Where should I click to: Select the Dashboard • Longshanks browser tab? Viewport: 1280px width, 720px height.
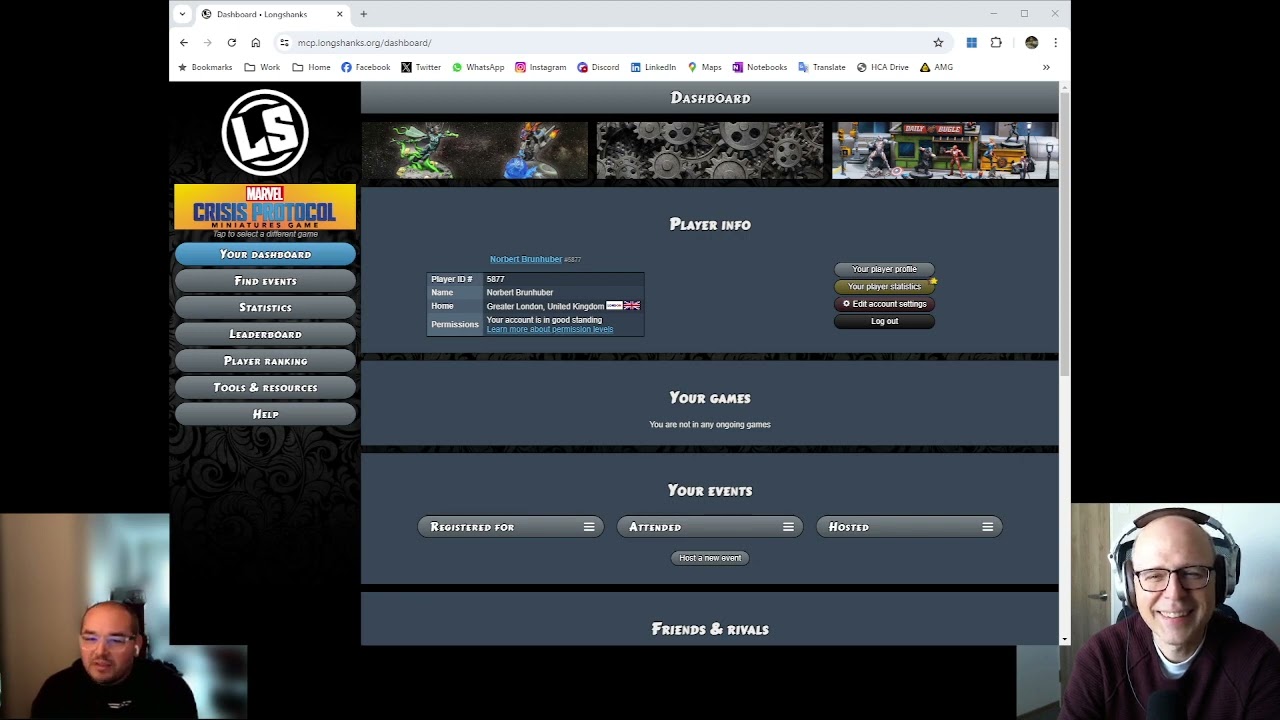point(272,14)
